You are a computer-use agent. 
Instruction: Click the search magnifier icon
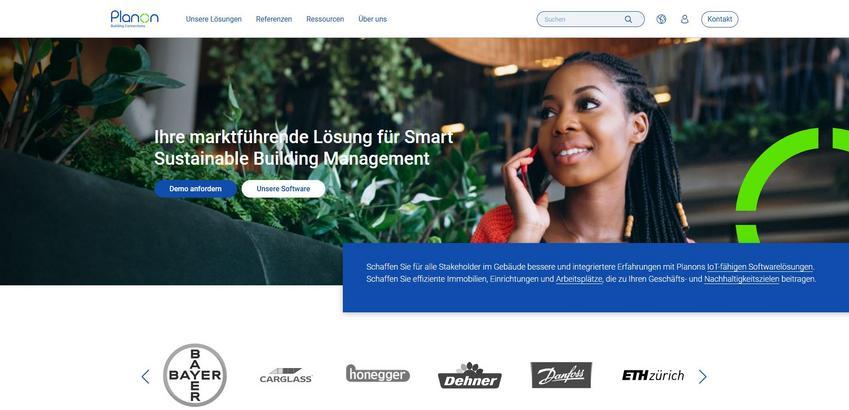click(x=628, y=19)
